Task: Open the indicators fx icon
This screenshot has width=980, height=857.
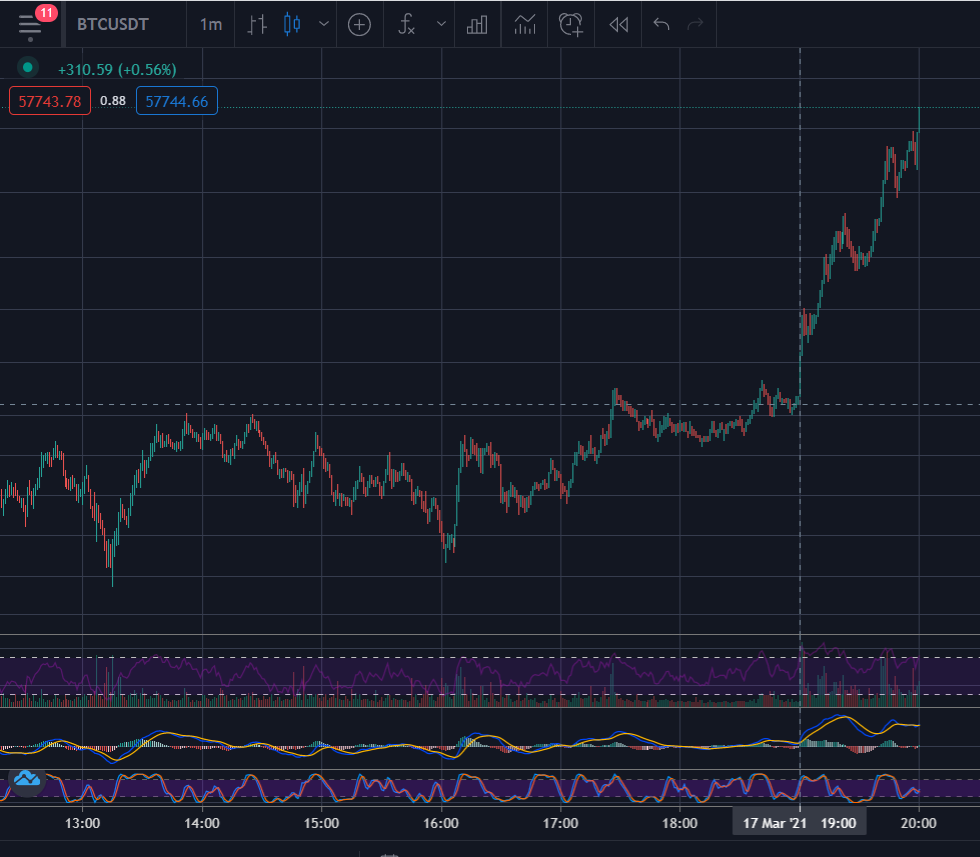Action: pos(406,24)
